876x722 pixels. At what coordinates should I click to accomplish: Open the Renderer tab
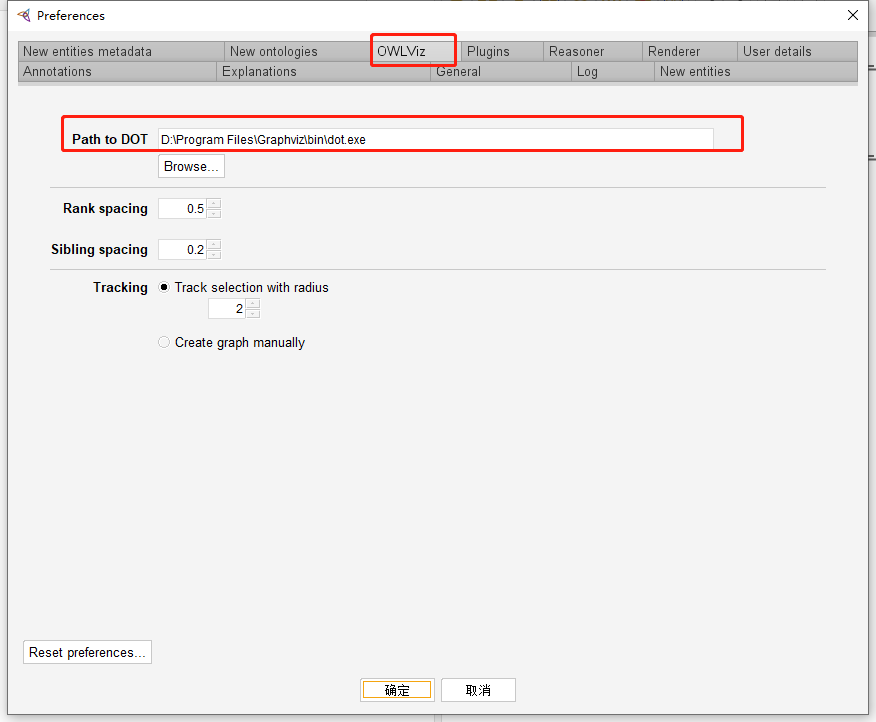(689, 51)
